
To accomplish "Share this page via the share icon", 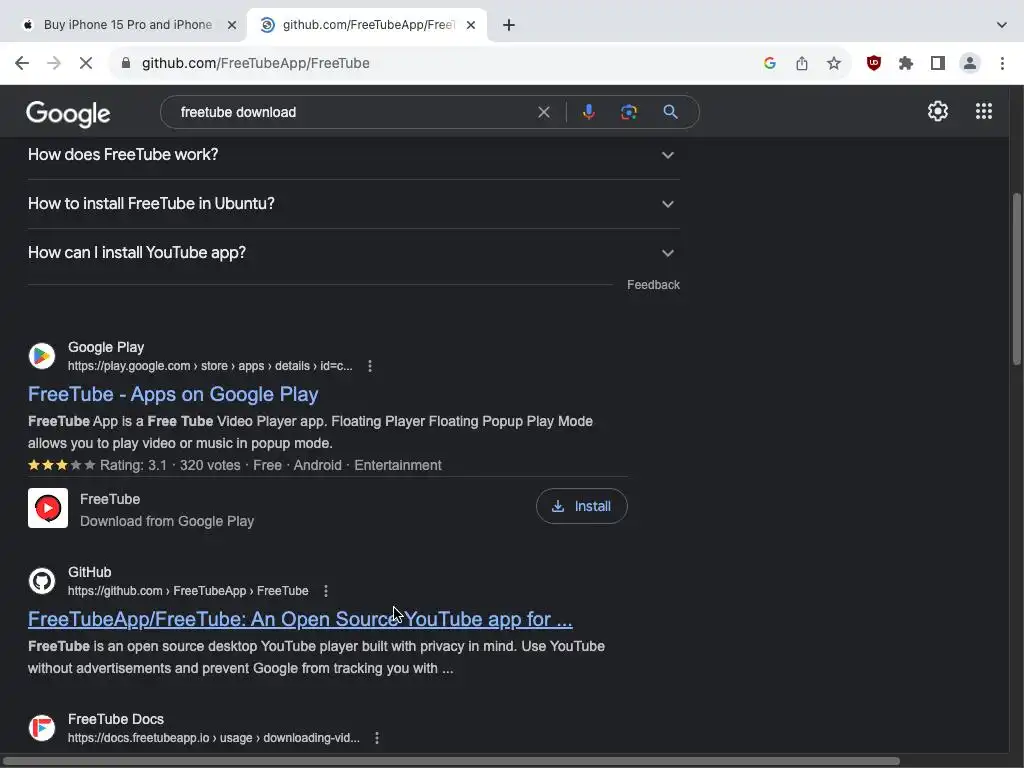I will [x=802, y=63].
